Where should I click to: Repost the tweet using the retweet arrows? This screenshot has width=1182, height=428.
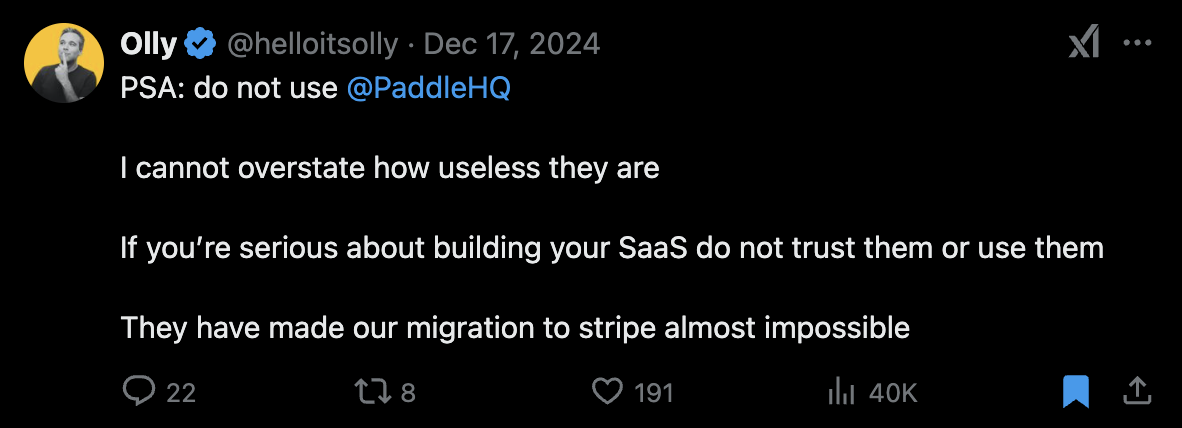pyautogui.click(x=372, y=391)
